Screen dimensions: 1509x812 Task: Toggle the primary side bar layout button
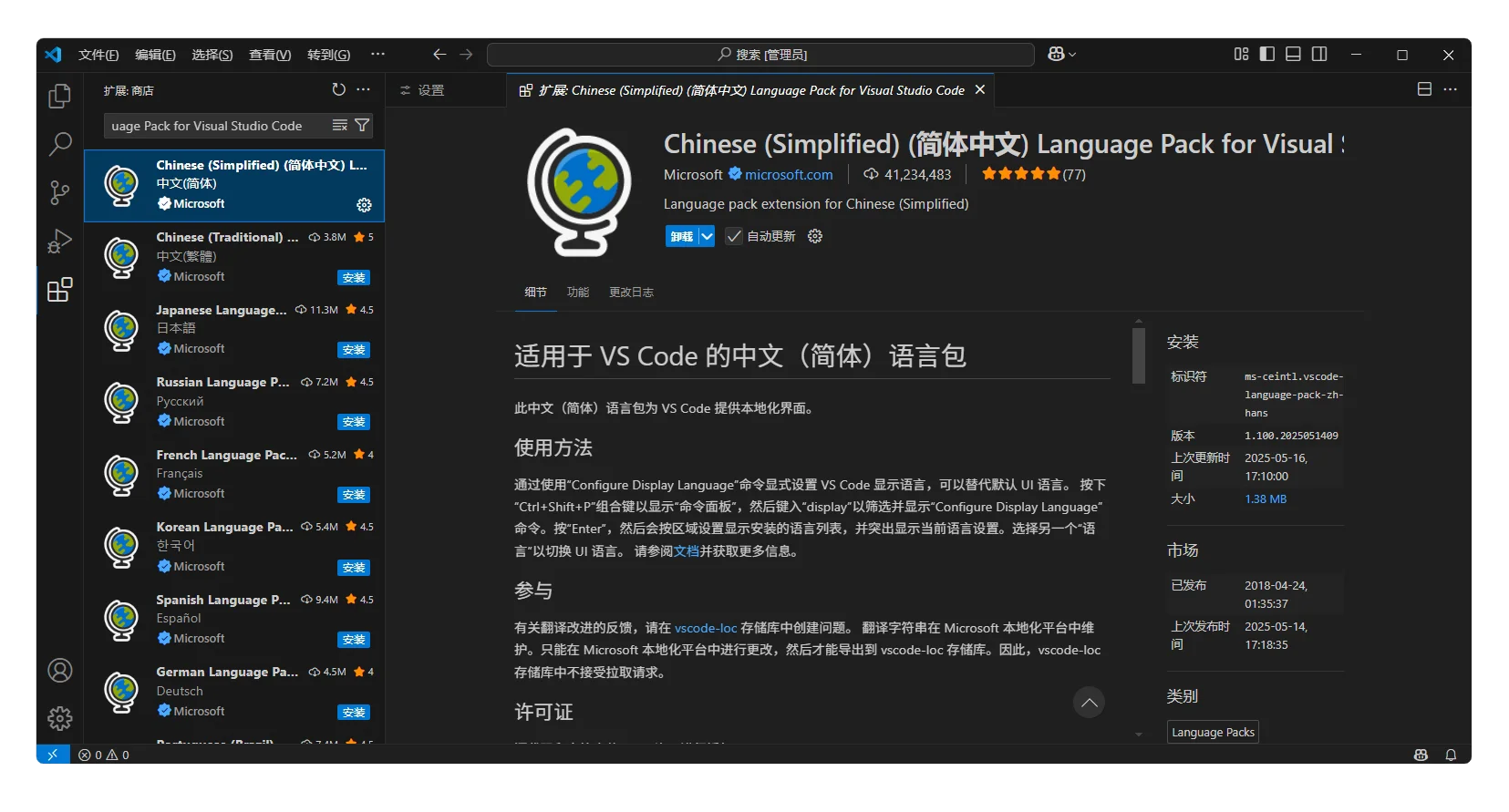coord(1266,55)
